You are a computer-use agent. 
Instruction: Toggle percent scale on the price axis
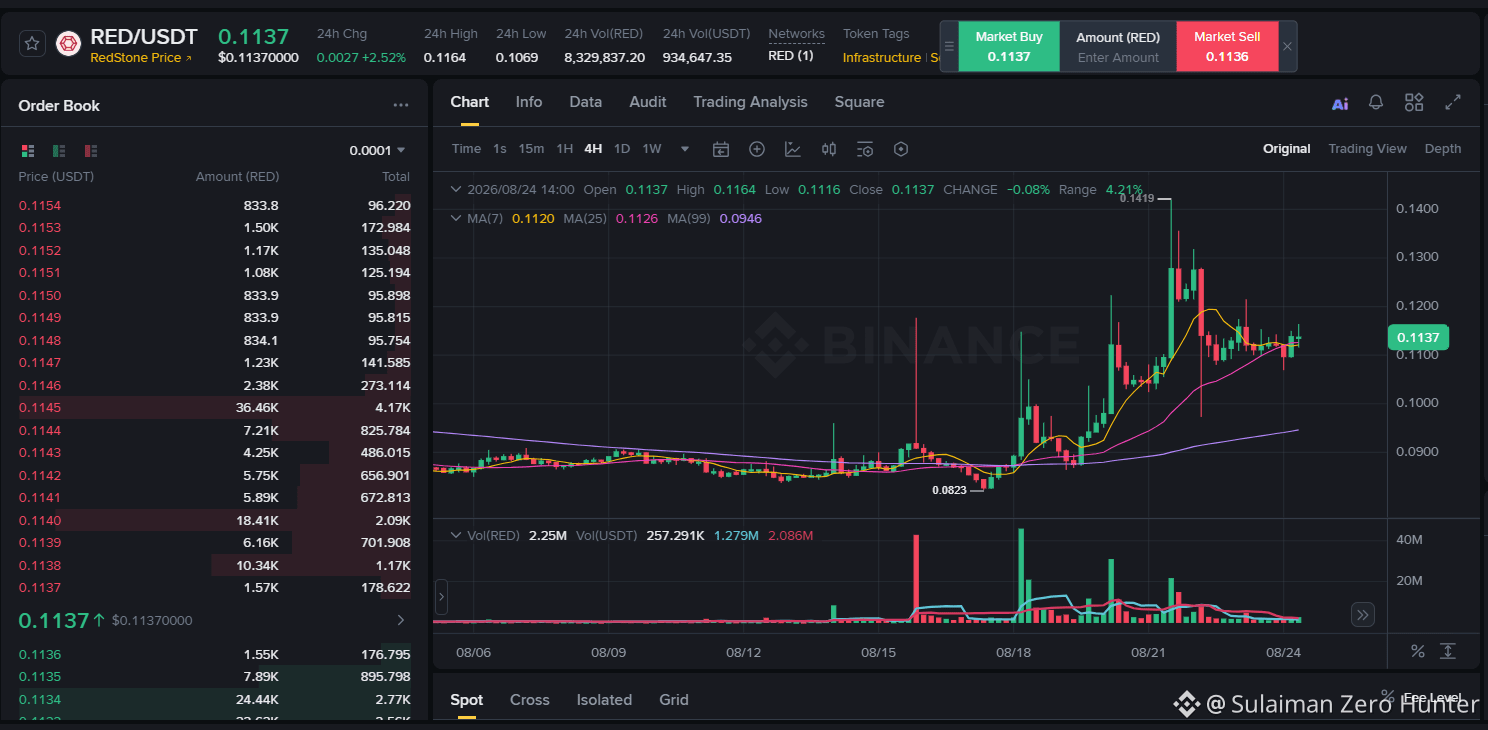tap(1417, 651)
